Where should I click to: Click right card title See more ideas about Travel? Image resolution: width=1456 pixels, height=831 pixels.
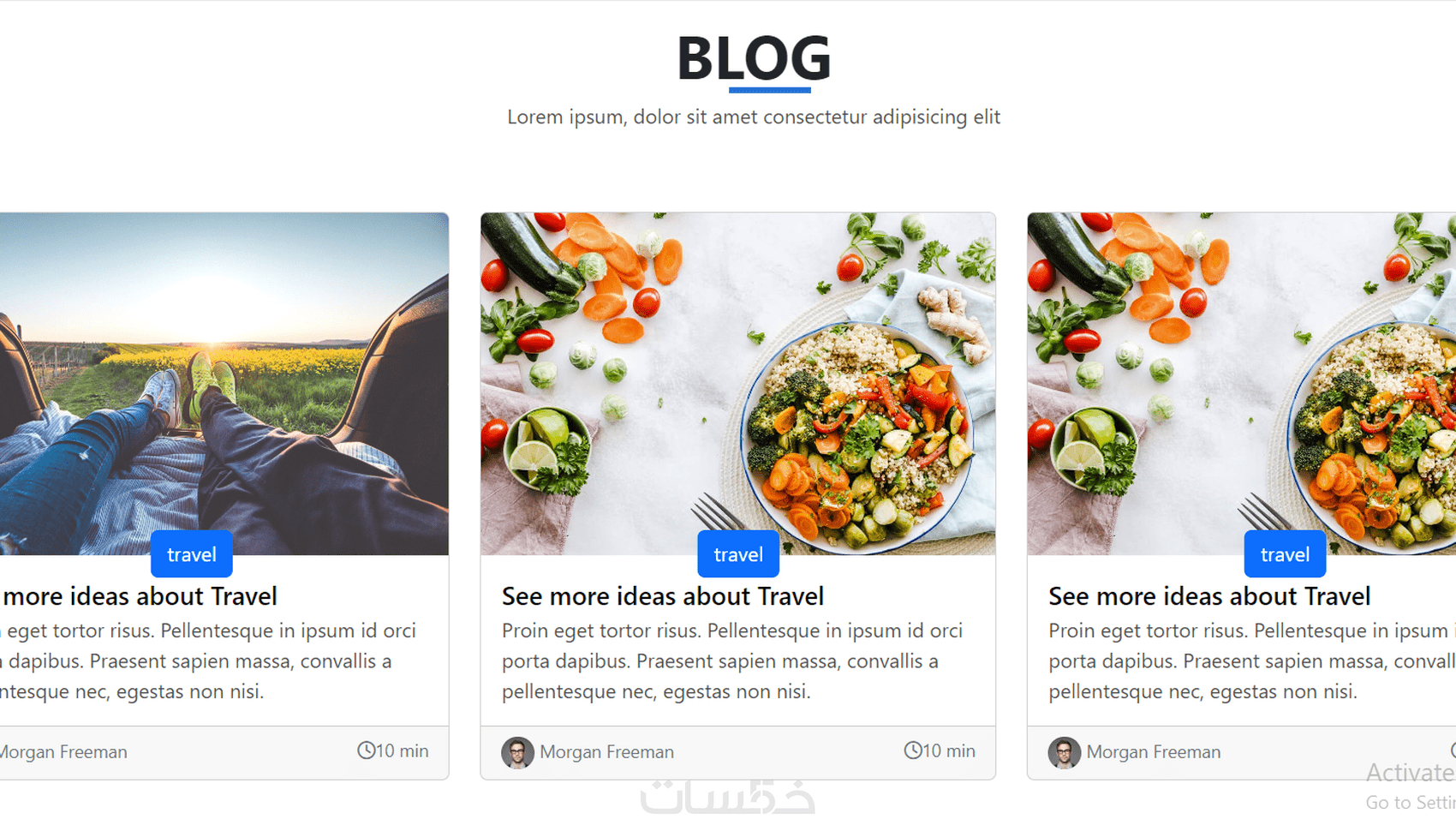point(1209,596)
